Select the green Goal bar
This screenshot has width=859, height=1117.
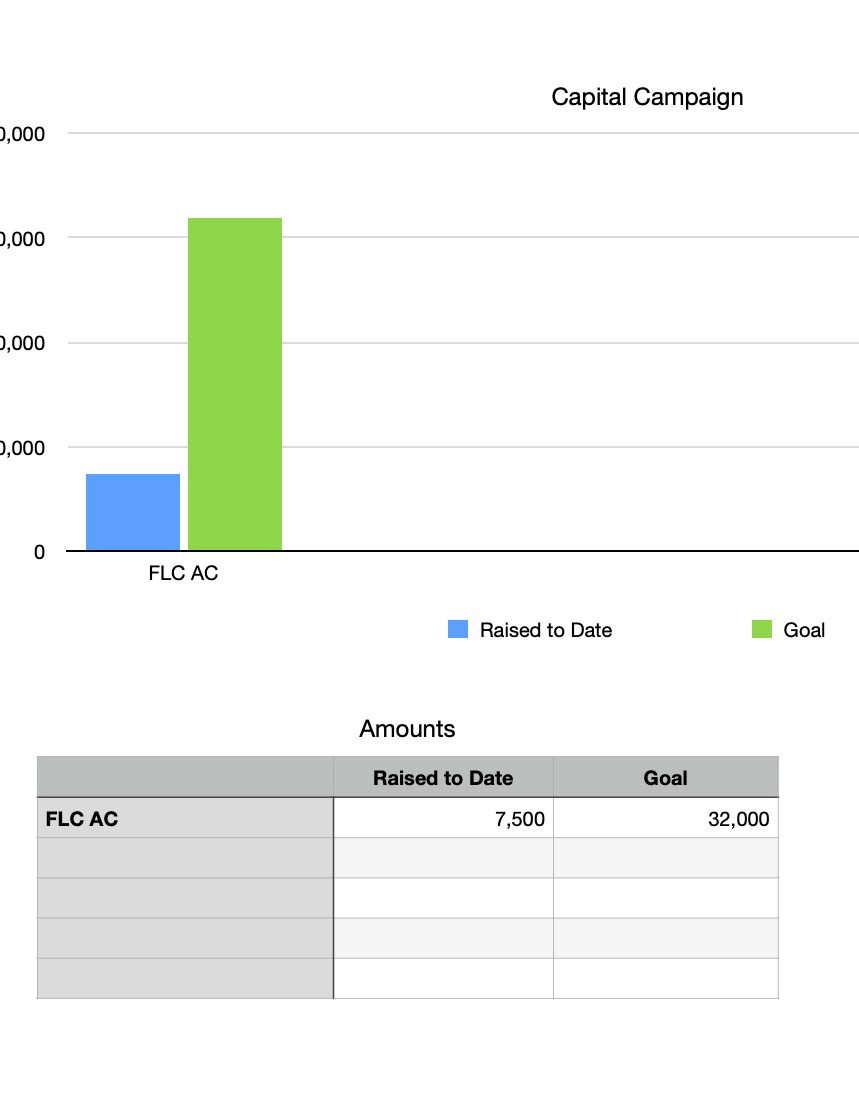tap(235, 384)
